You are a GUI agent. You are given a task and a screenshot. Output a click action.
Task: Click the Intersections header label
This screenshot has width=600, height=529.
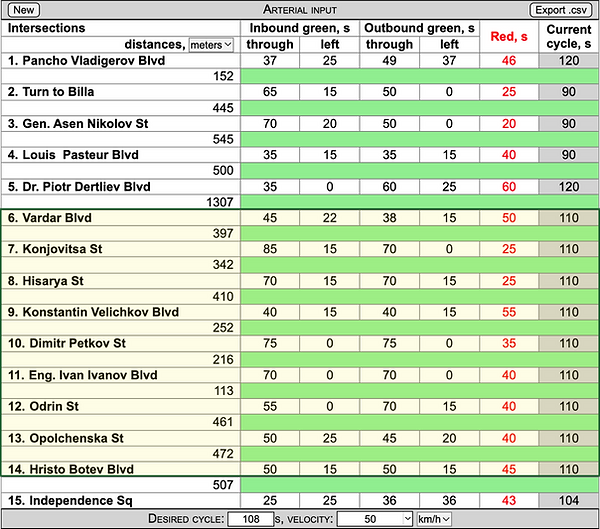46,28
